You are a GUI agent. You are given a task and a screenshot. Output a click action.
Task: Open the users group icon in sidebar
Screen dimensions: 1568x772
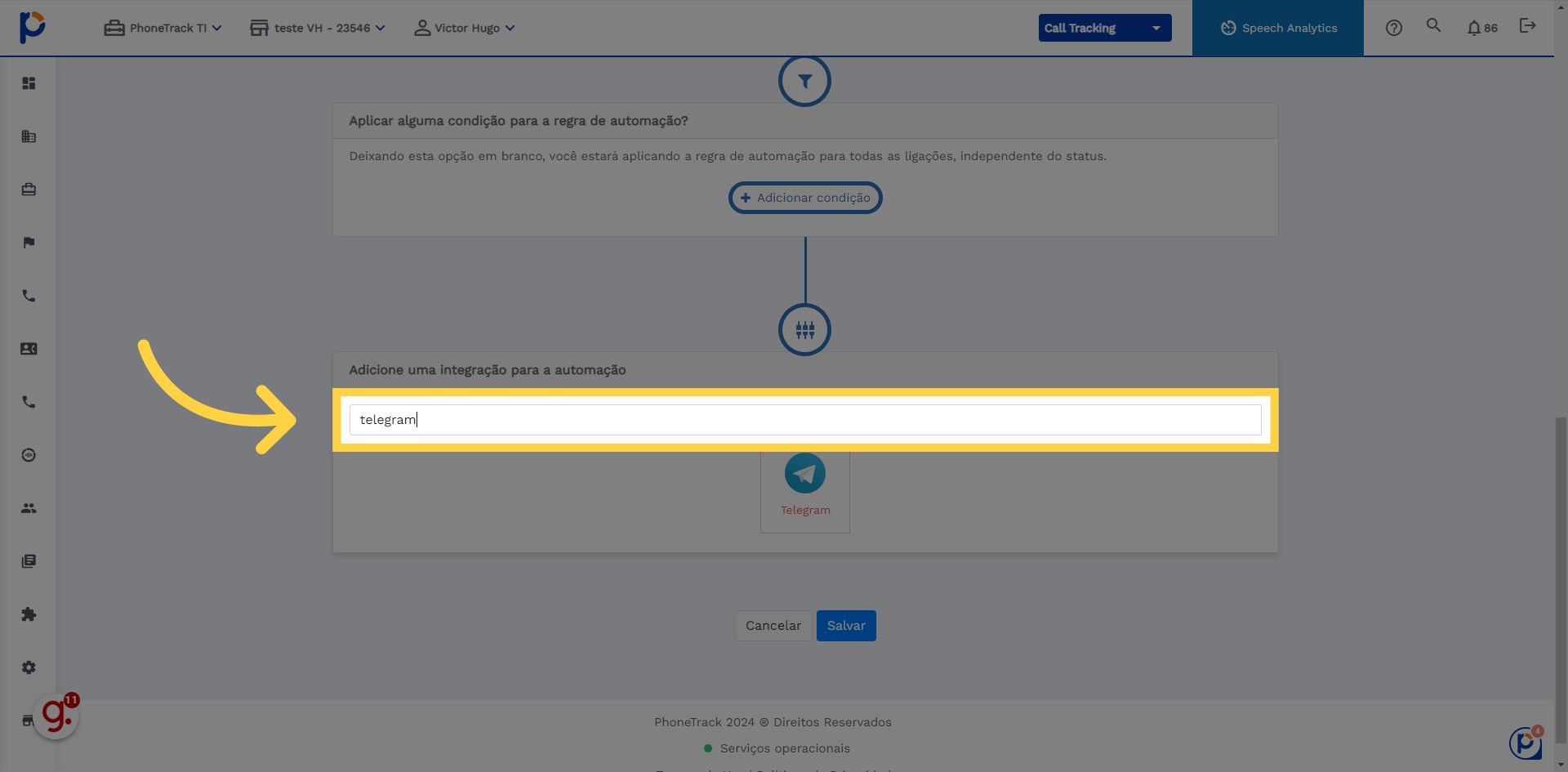tap(29, 508)
